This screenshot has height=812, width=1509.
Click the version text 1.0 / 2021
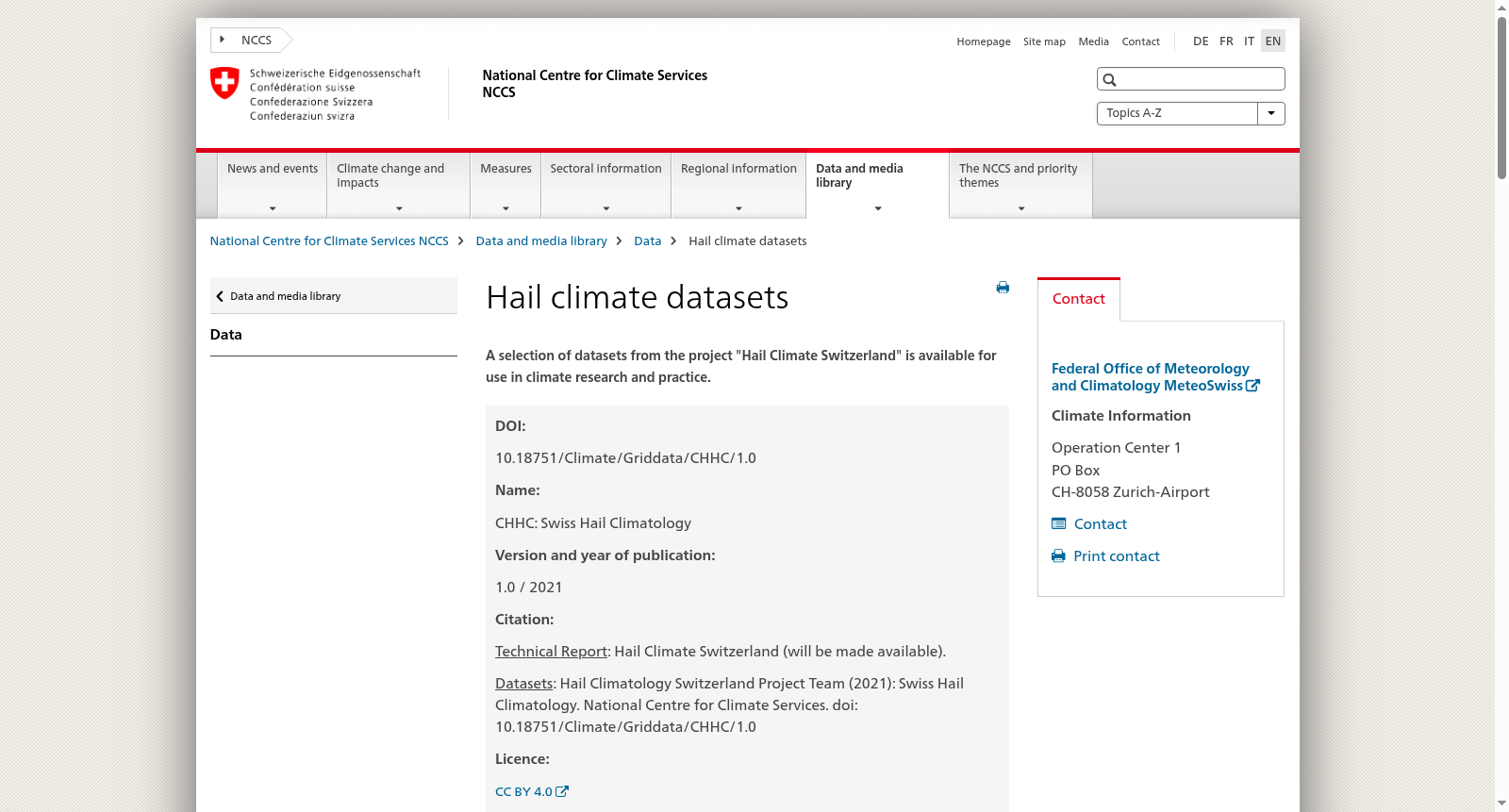[528, 588]
